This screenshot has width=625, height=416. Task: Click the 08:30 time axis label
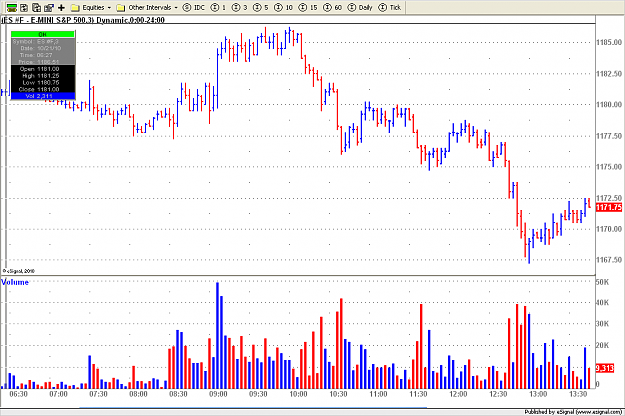(x=178, y=394)
